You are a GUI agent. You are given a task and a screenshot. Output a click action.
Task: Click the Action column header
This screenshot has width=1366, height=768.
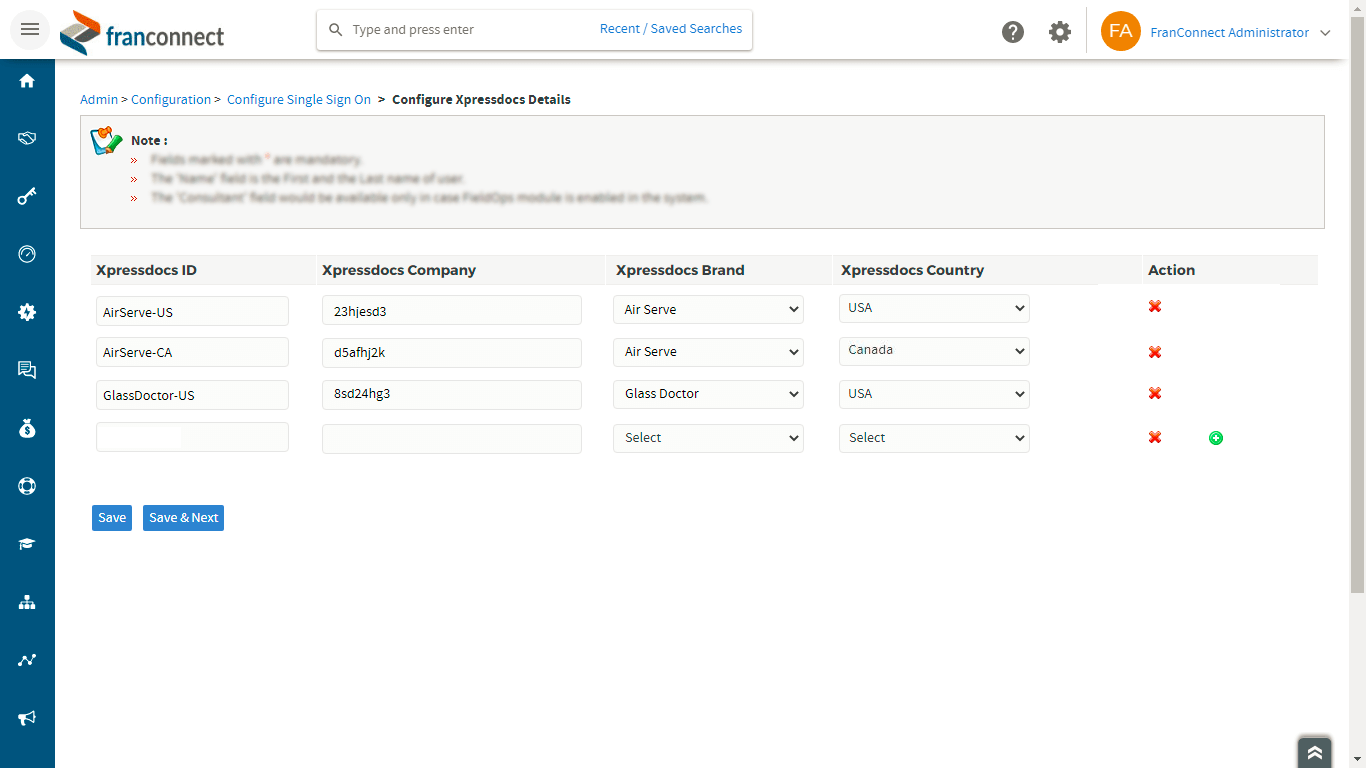point(1171,270)
